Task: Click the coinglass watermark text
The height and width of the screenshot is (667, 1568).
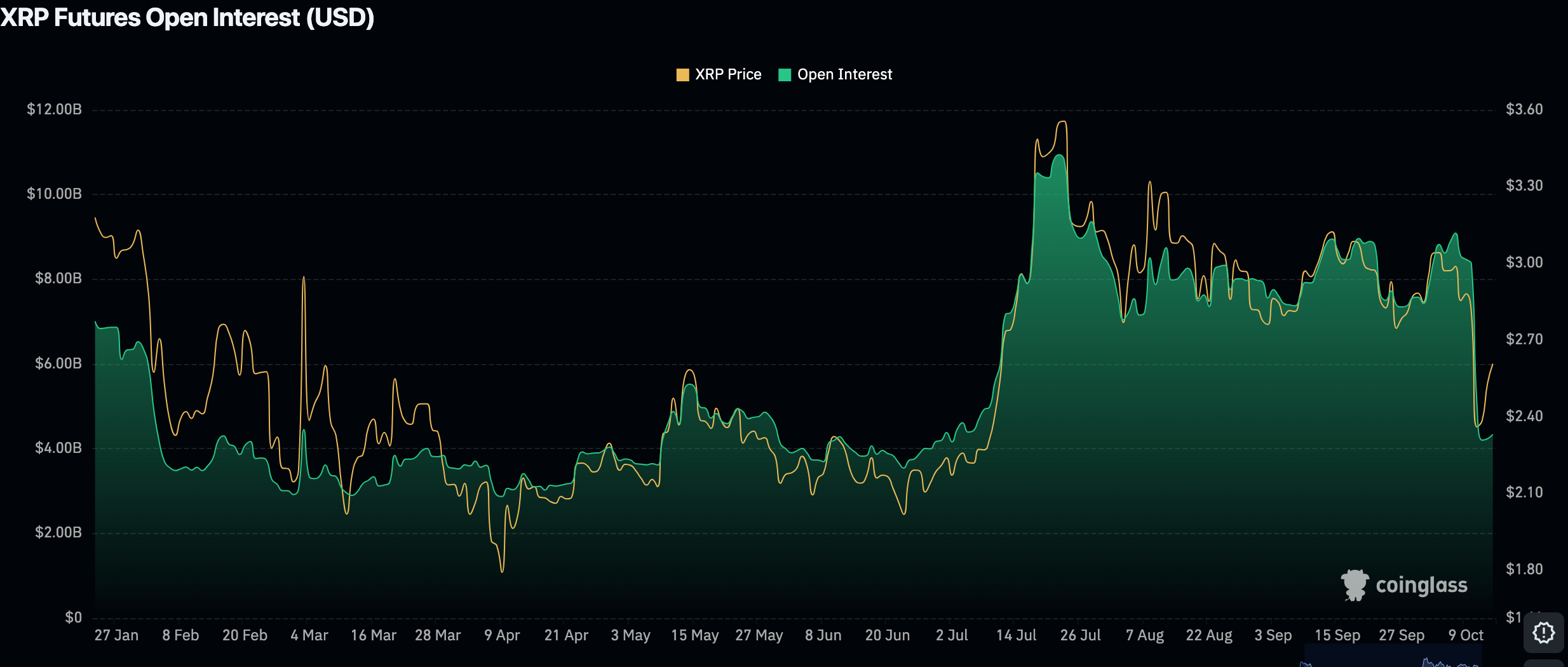Action: tap(1421, 585)
